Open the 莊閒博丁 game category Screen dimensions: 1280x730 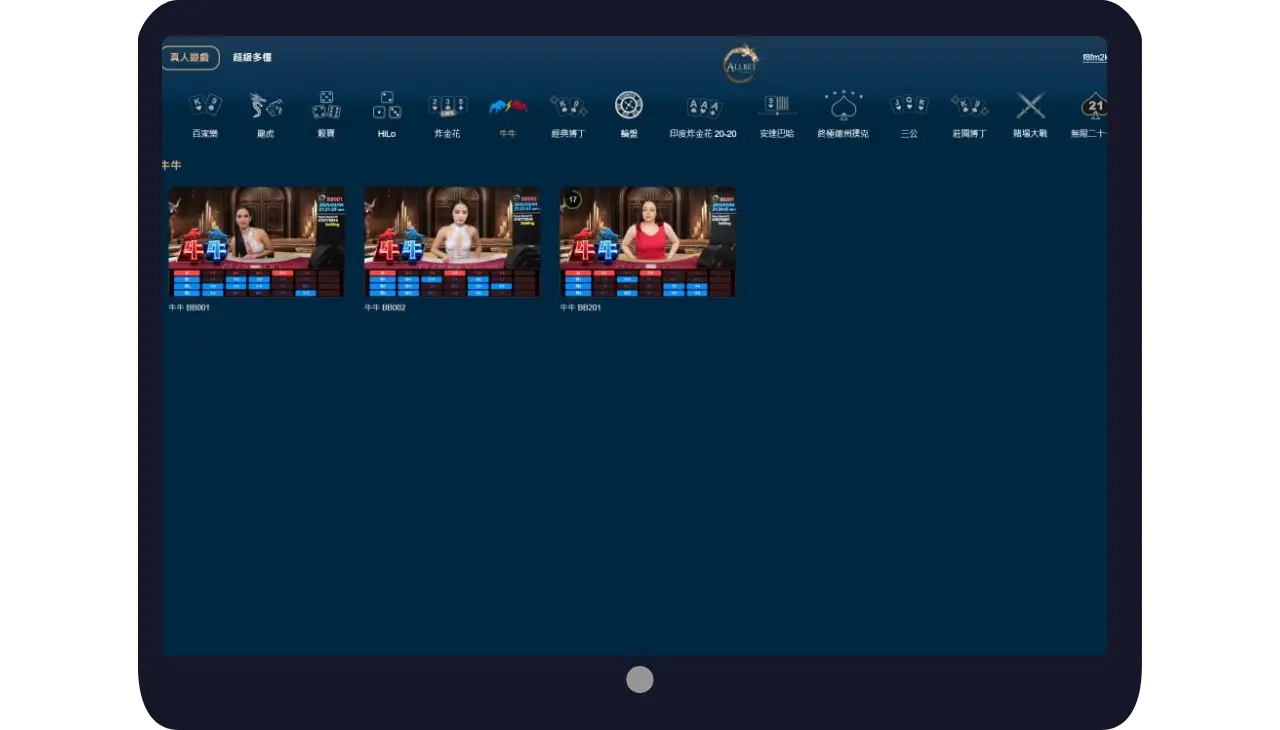969,115
